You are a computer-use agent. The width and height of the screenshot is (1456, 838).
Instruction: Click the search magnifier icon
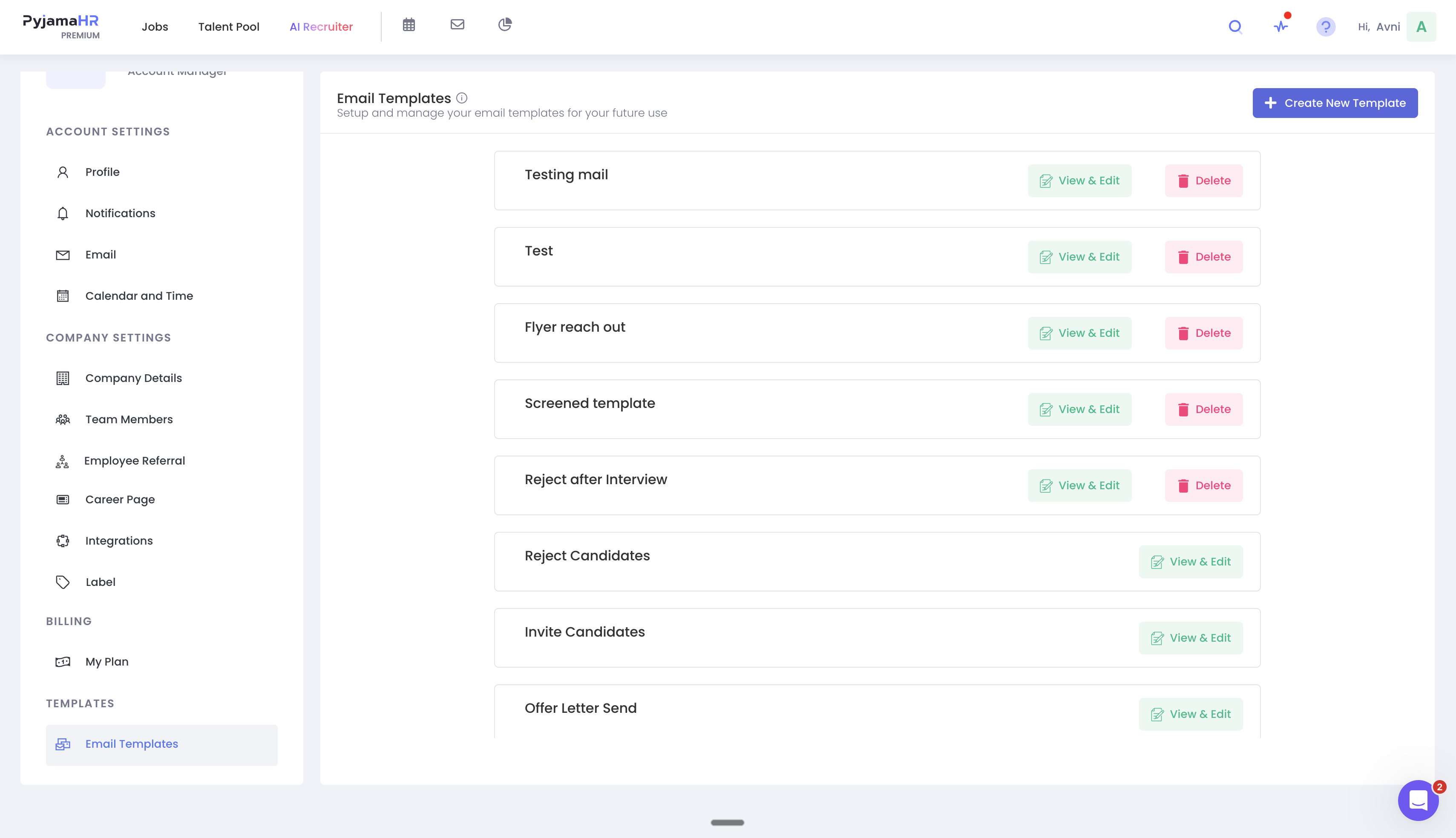(x=1235, y=26)
